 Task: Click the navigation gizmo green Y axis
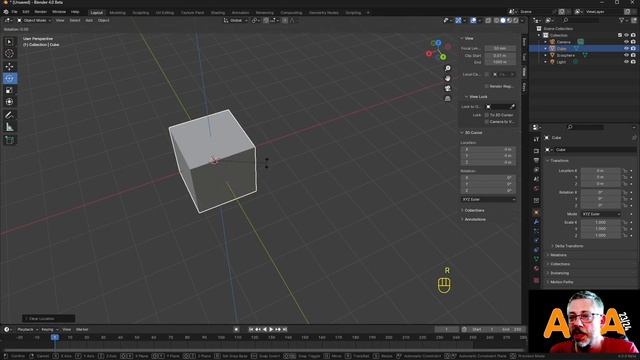443,57
